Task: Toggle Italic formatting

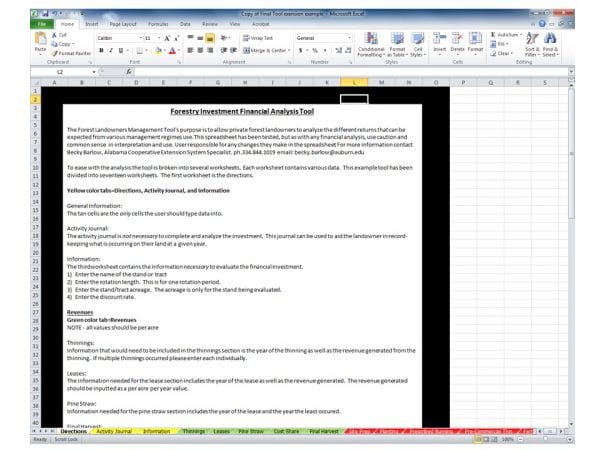Action: pyautogui.click(x=111, y=49)
